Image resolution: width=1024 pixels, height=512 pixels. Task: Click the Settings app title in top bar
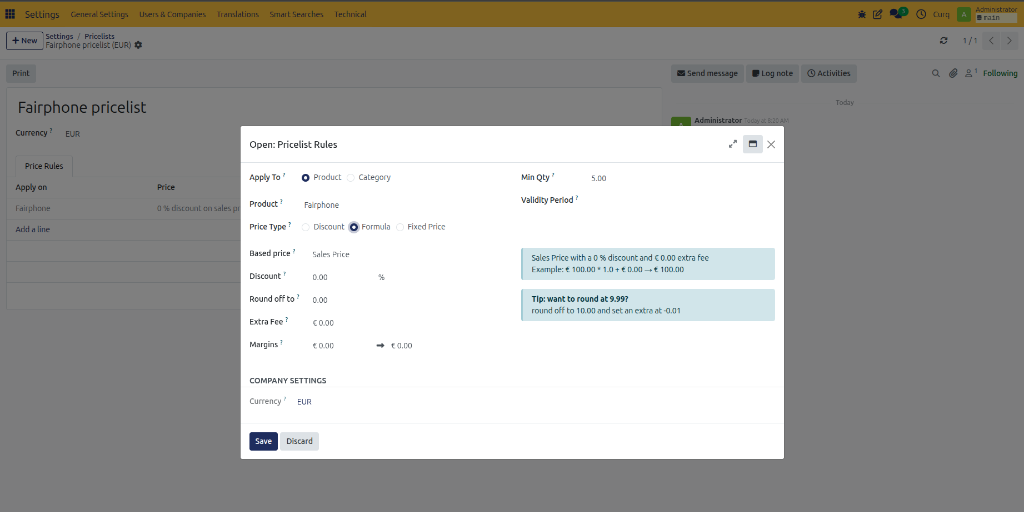[x=42, y=14]
